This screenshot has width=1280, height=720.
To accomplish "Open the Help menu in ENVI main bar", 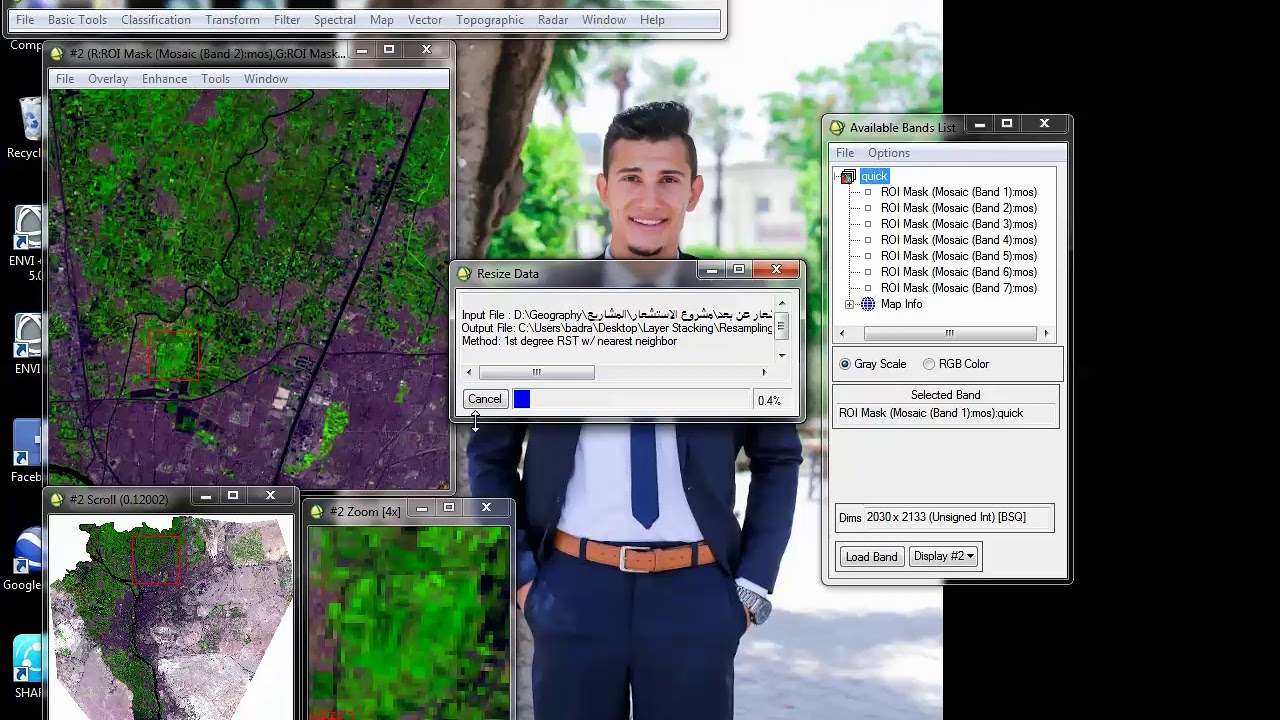I will [x=652, y=20].
